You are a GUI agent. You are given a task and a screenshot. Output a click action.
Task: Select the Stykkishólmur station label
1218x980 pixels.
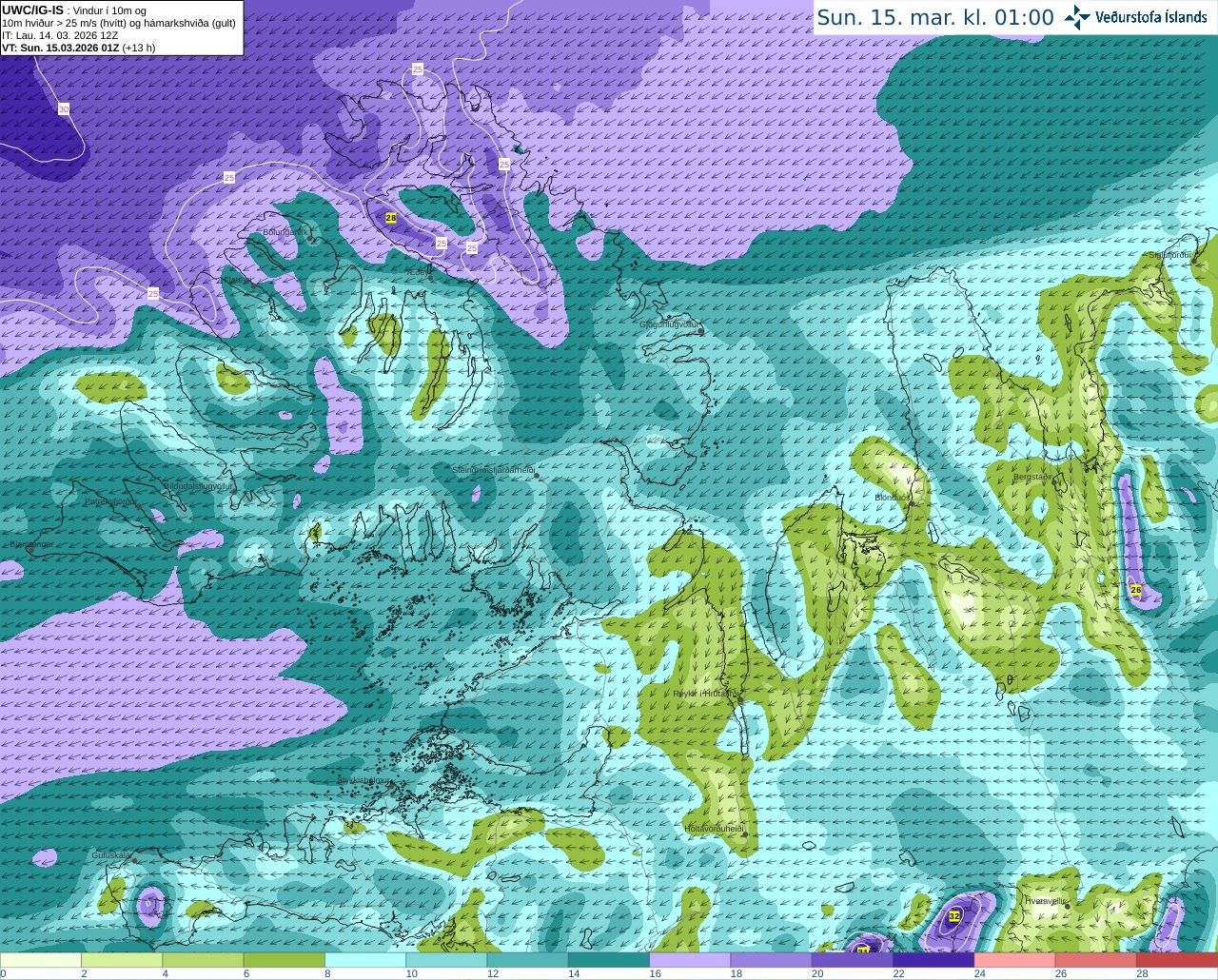point(364,779)
